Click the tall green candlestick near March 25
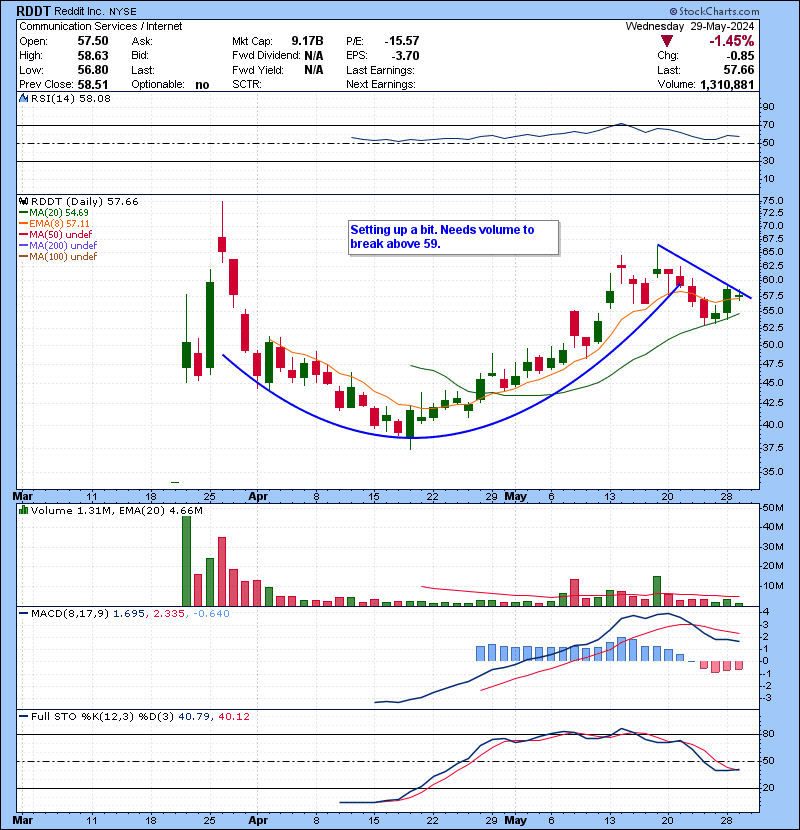This screenshot has height=830, width=800. tap(210, 324)
